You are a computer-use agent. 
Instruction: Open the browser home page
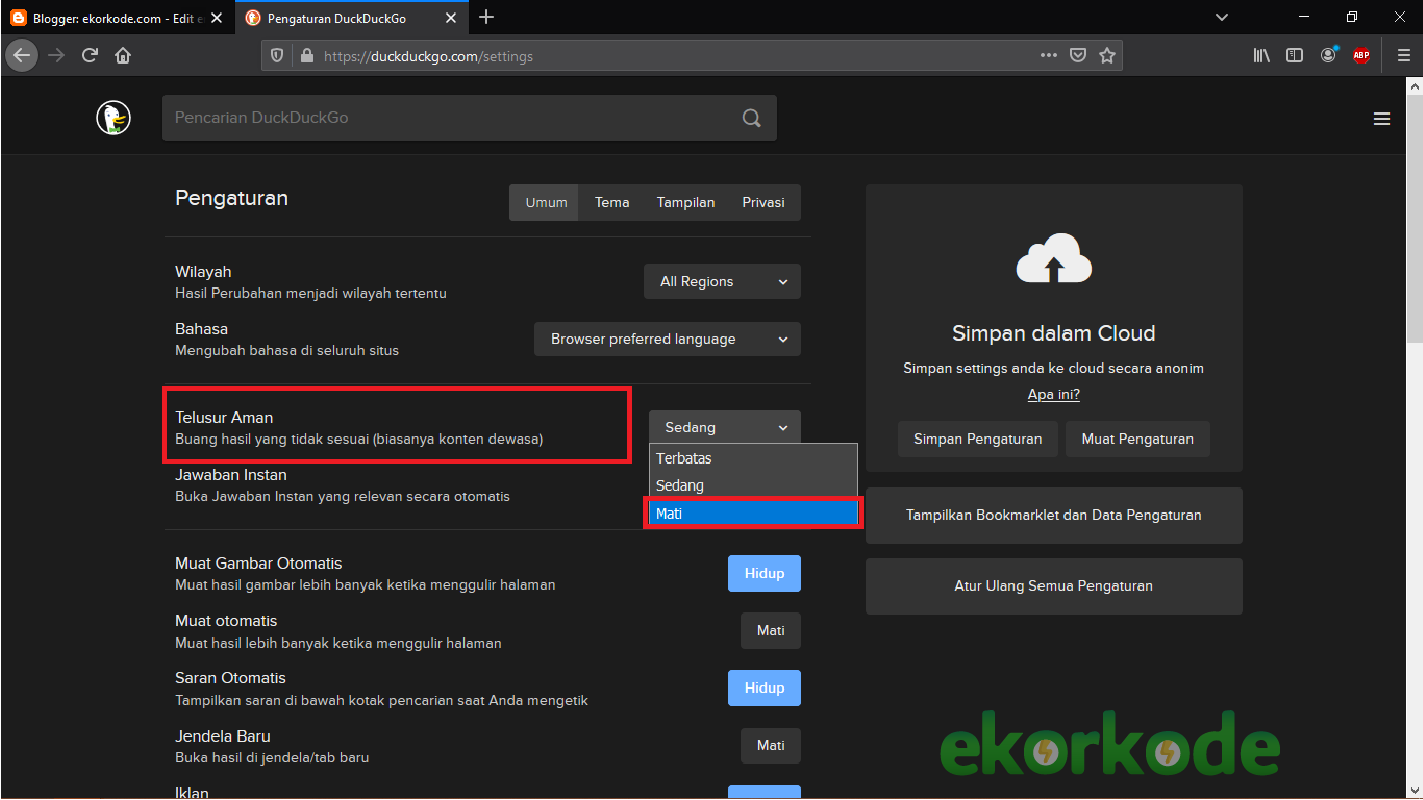[123, 56]
